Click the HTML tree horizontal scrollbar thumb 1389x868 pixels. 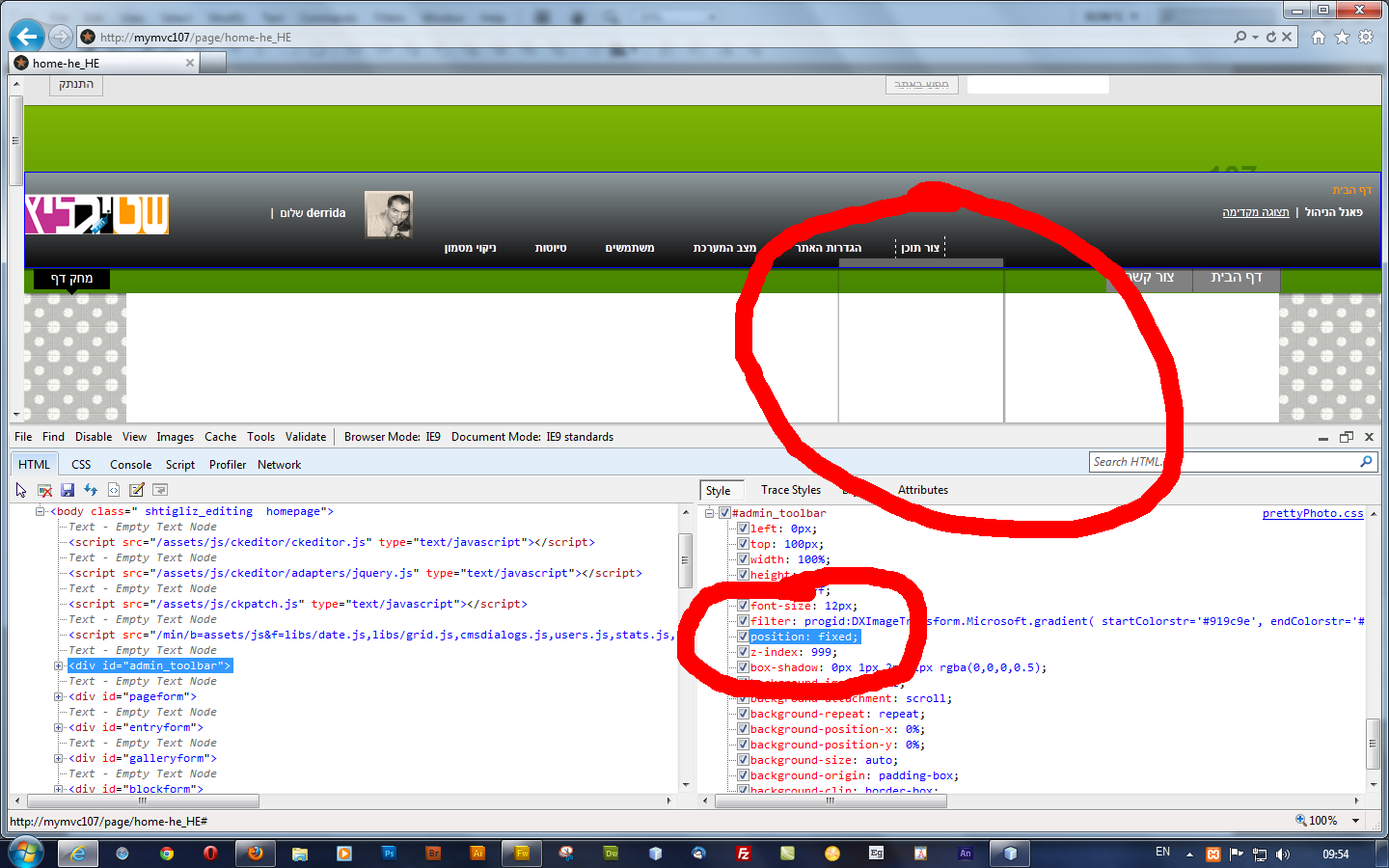pos(143,800)
